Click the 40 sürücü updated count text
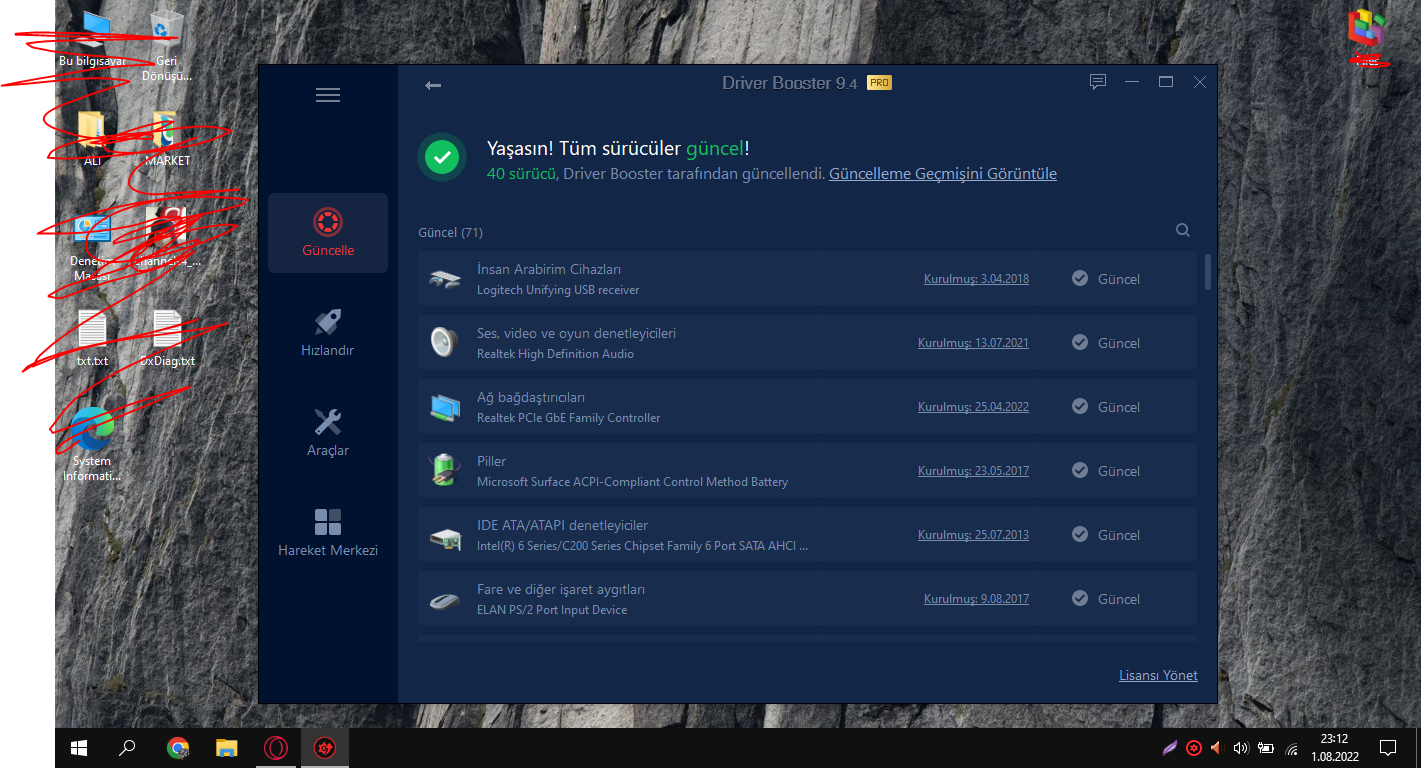Image resolution: width=1421 pixels, height=768 pixels. (522, 174)
